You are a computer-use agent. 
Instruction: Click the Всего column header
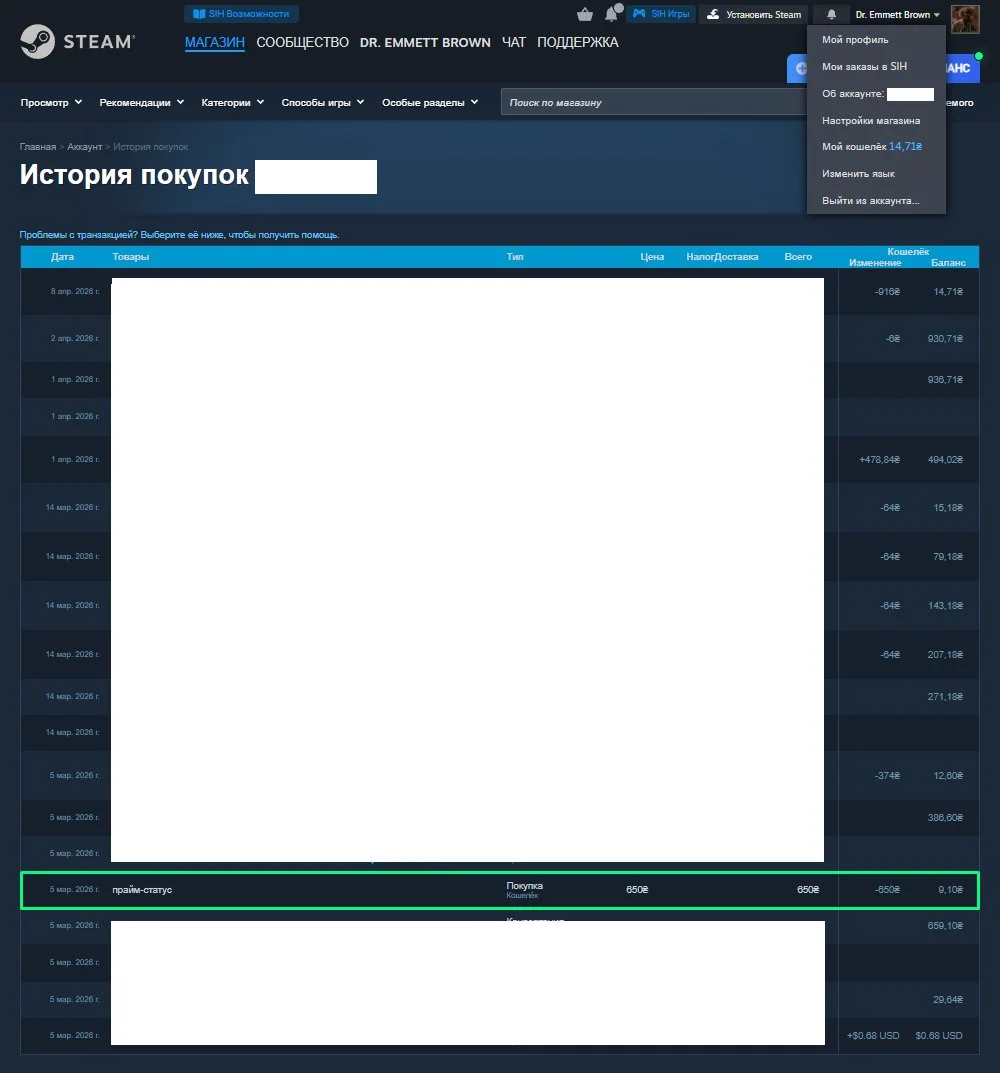tap(798, 257)
